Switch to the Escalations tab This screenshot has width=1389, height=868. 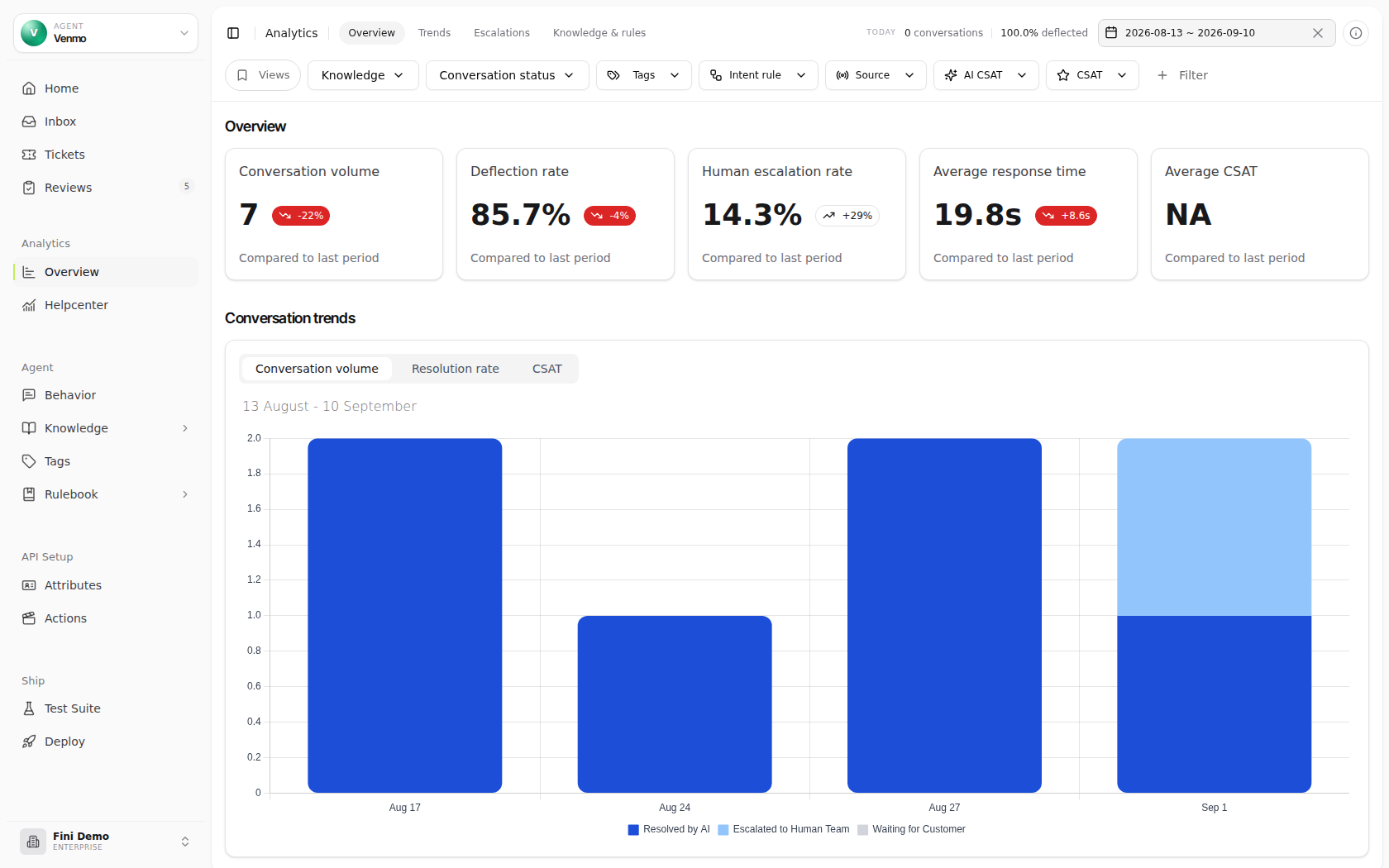pyautogui.click(x=502, y=33)
